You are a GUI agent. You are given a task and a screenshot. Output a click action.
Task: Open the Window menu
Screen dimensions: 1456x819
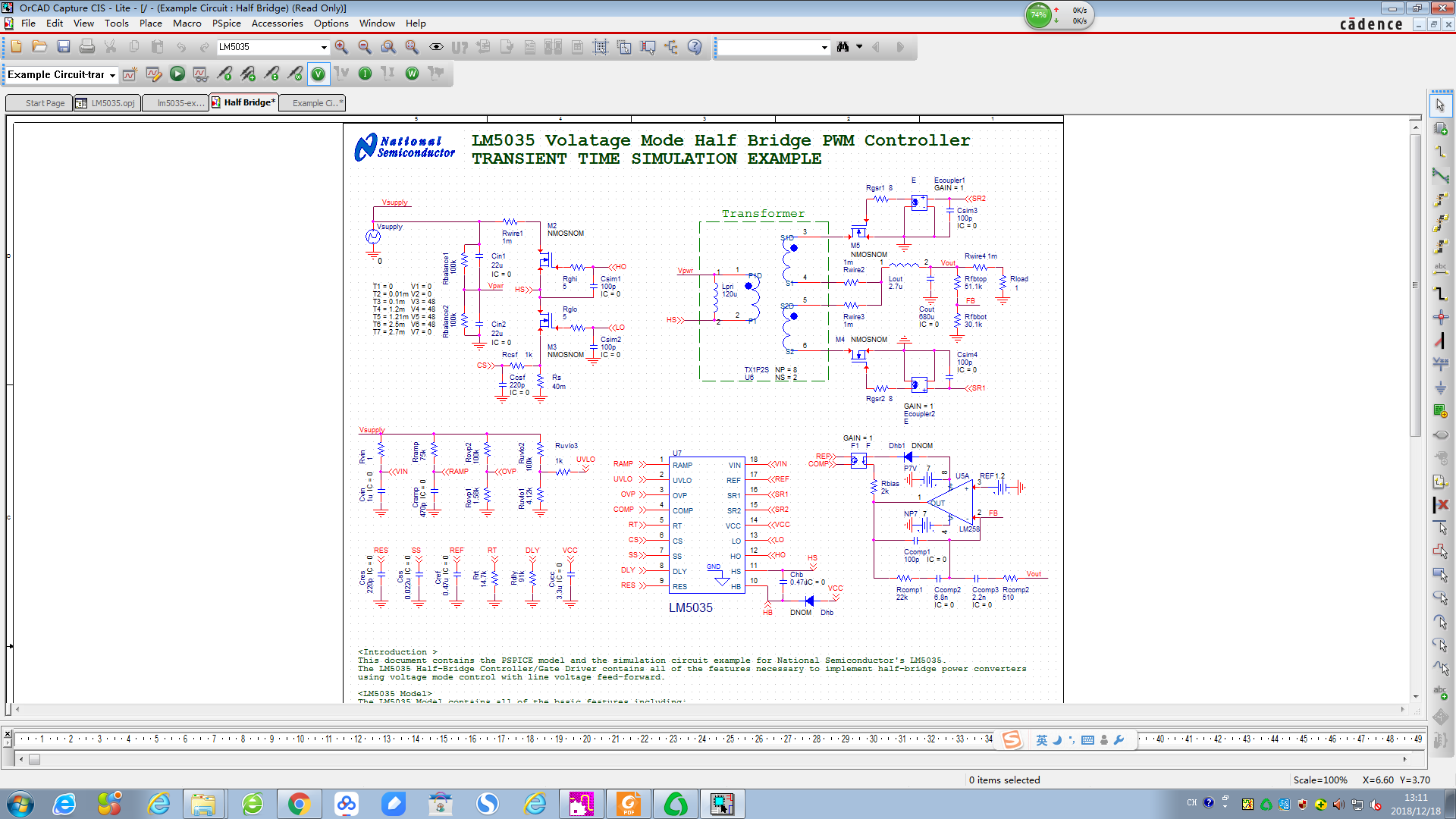pos(377,24)
